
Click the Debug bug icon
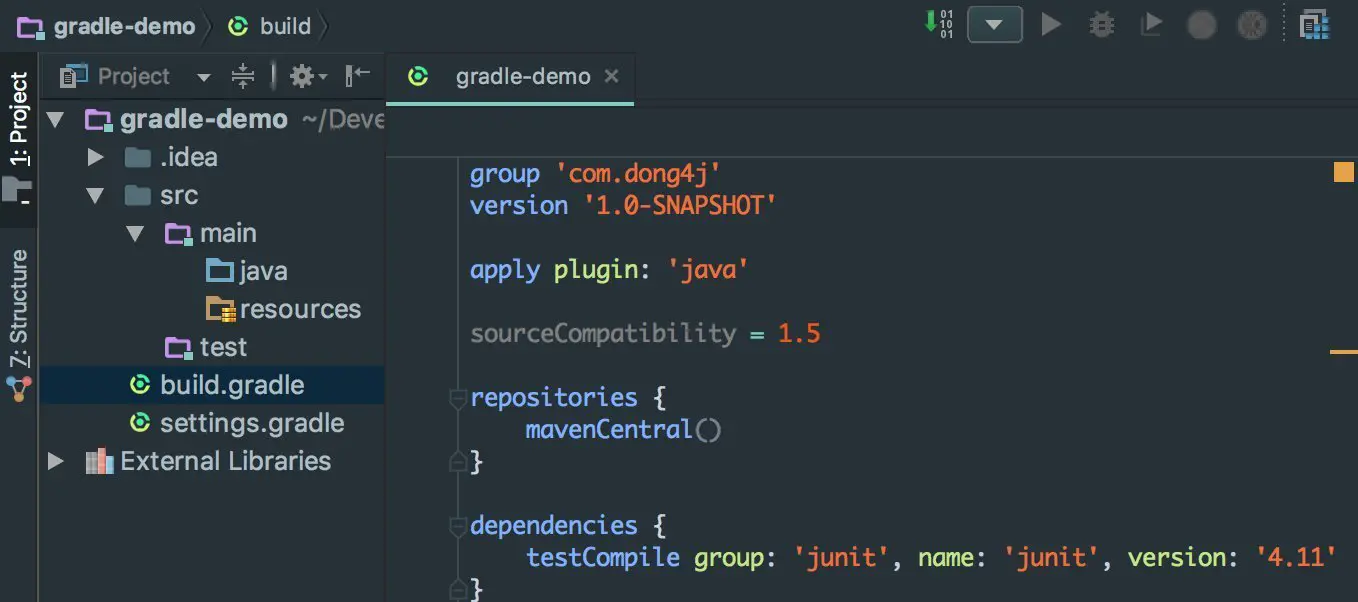[1101, 24]
